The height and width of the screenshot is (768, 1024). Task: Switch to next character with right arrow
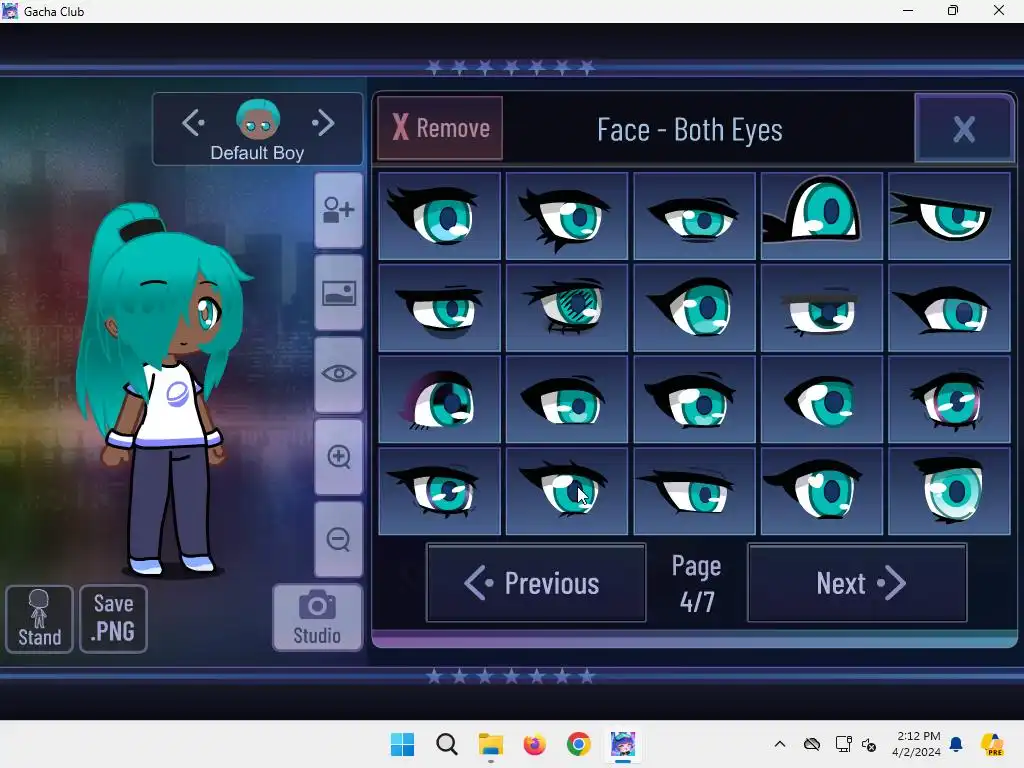(x=323, y=123)
